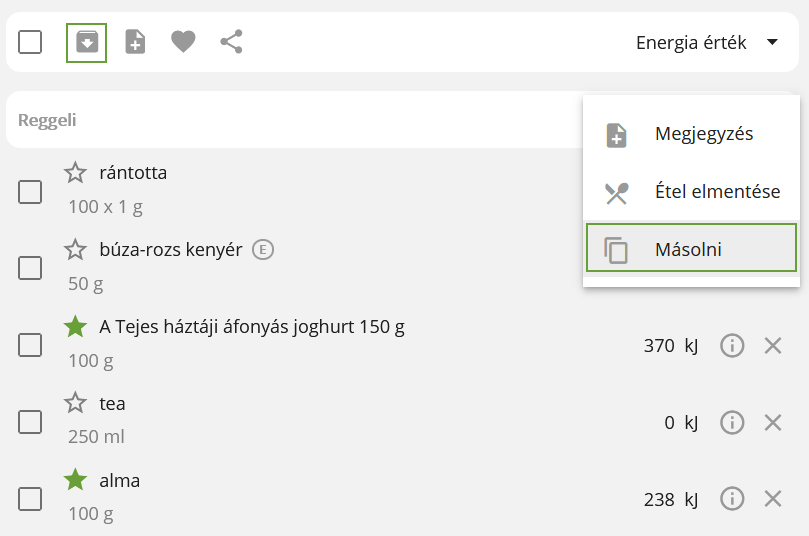Delete the alma entry

[x=773, y=499]
